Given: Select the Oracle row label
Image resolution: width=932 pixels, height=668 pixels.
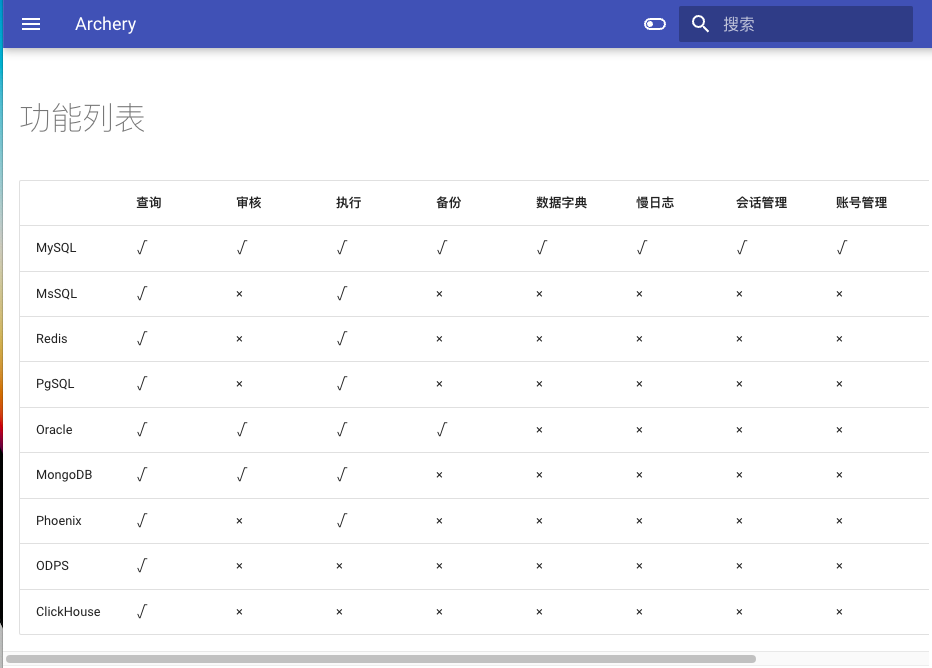Looking at the screenshot, I should [54, 430].
